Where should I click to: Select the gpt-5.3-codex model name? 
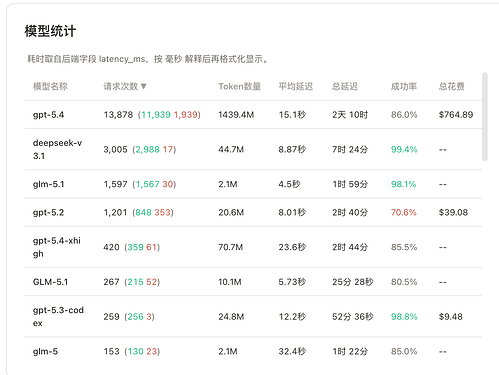(58, 317)
